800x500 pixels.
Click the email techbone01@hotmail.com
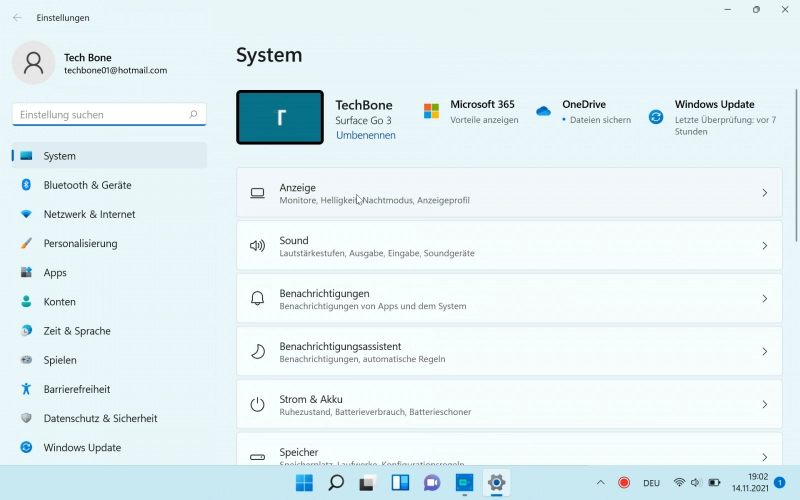point(115,70)
